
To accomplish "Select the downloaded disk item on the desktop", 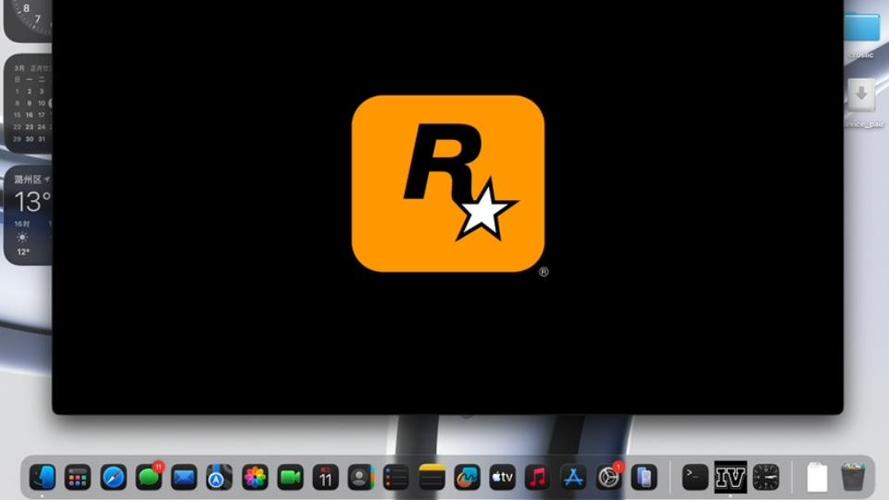I will click(862, 95).
